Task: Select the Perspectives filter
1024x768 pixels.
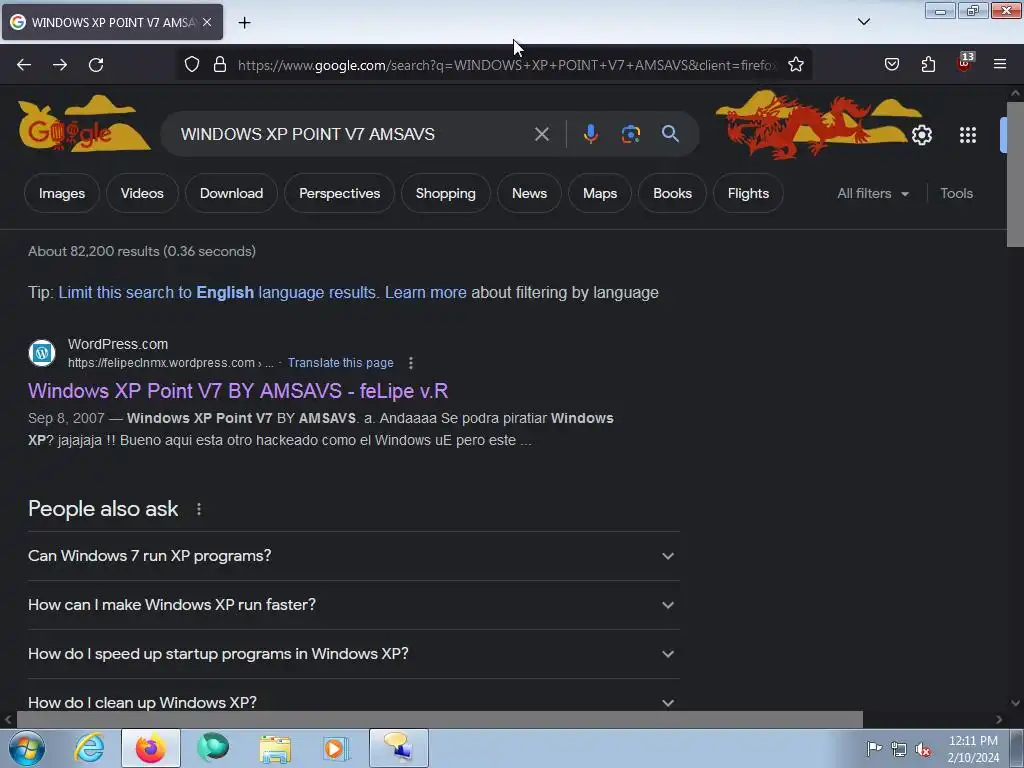Action: click(x=340, y=193)
